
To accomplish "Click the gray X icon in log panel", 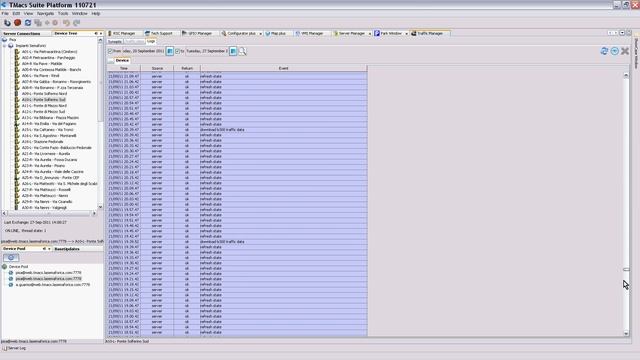I will coord(625,51).
